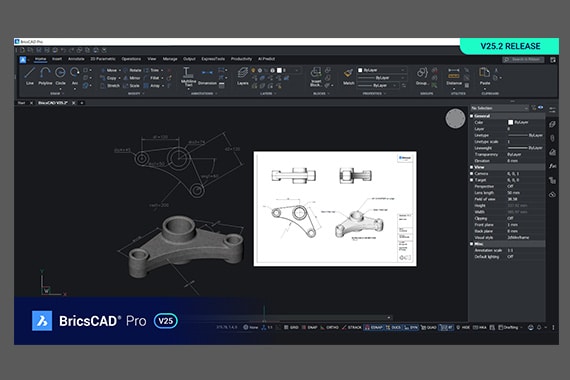
Task: Select the Start document tab
Action: (x=21, y=103)
